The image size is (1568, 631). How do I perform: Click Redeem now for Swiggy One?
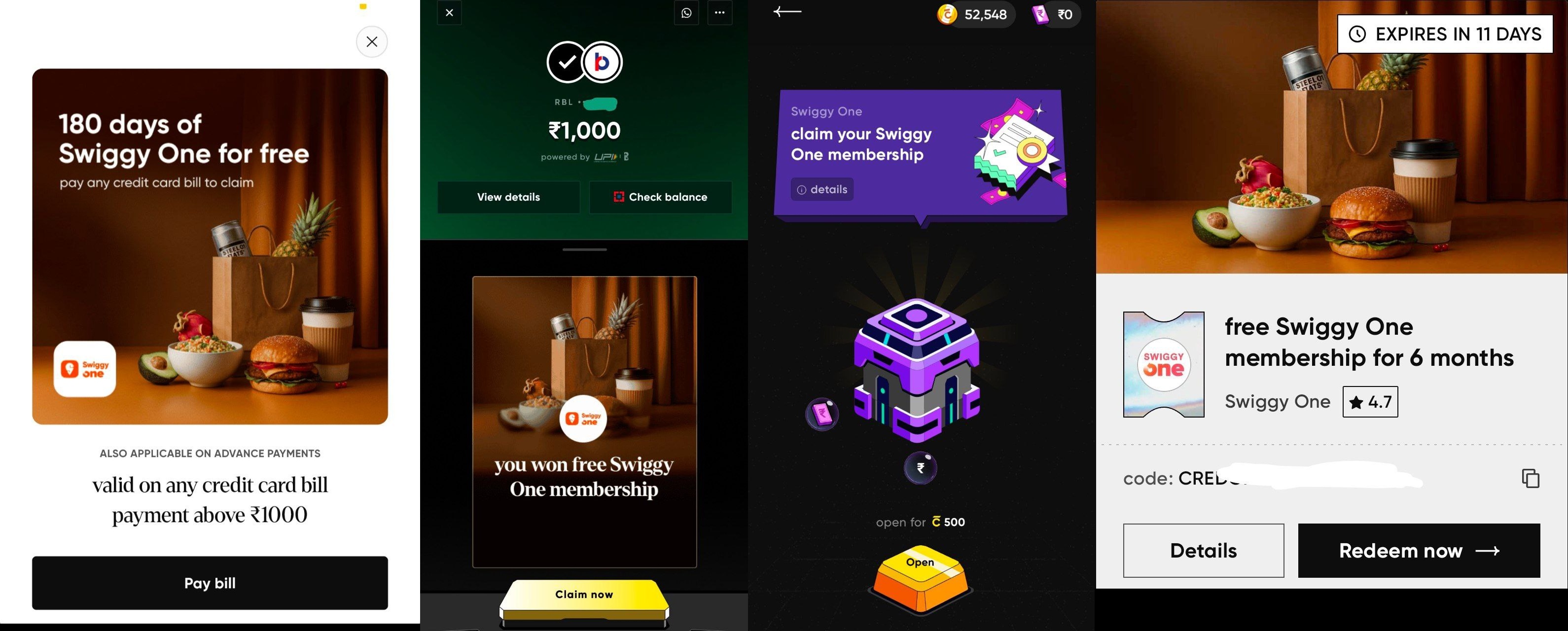[x=1419, y=551]
